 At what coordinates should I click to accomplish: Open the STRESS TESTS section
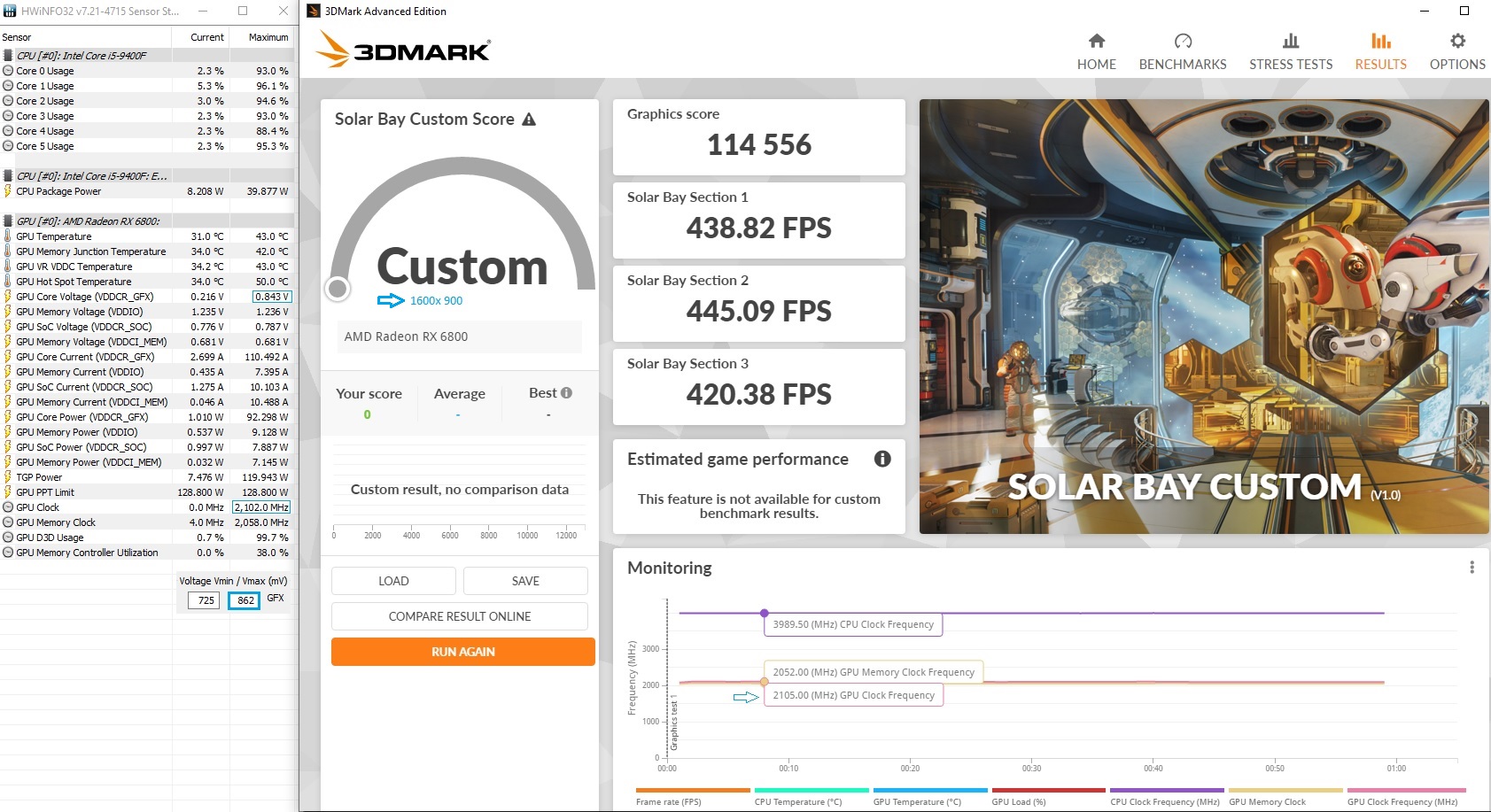coord(1291,52)
